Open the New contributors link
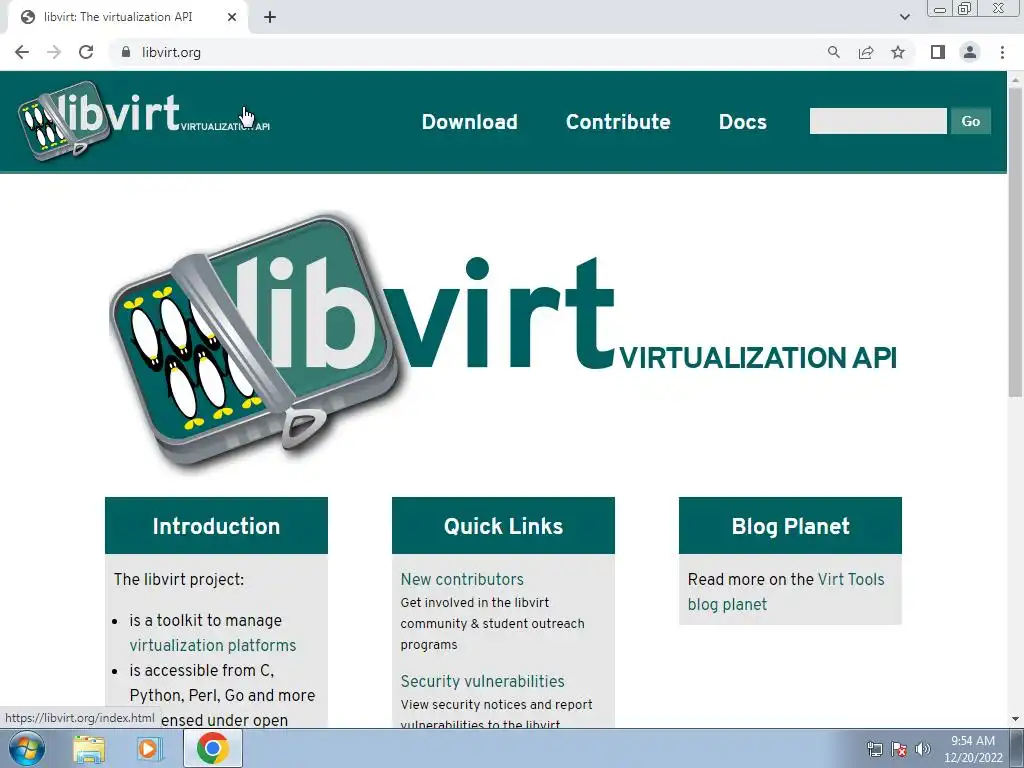 (x=462, y=579)
